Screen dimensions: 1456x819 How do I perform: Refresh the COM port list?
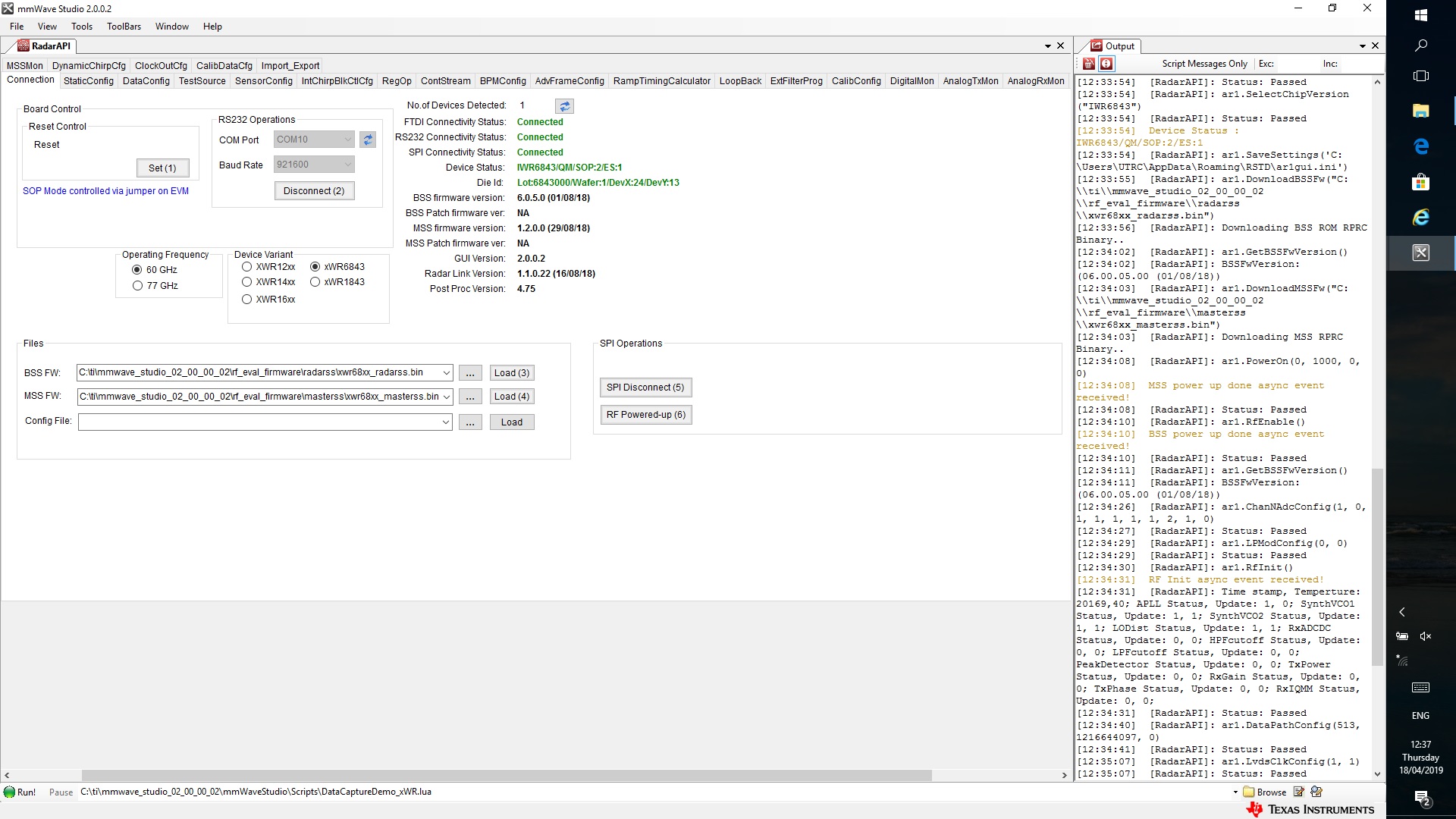368,140
